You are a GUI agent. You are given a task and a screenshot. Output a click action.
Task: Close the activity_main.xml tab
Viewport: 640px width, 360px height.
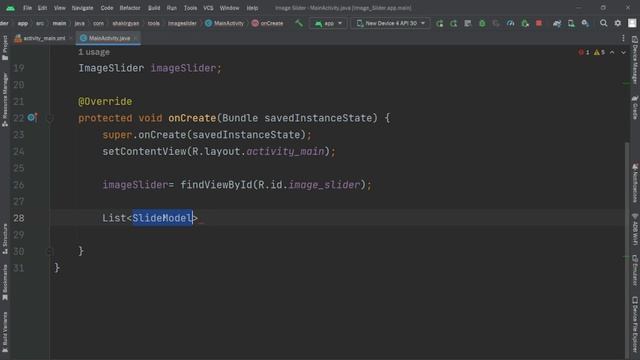[x=71, y=38]
